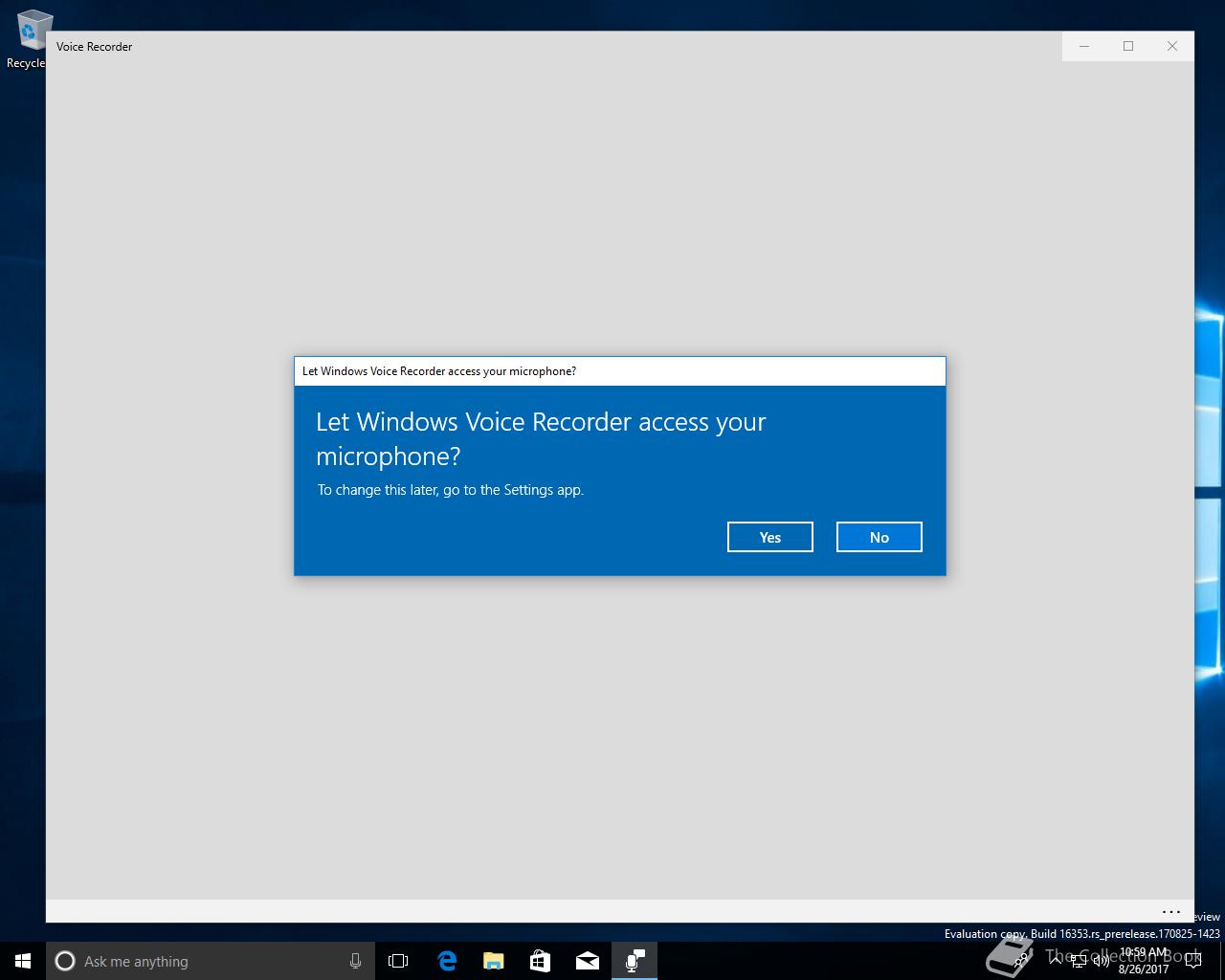Viewport: 1225px width, 980px height.
Task: Select the Voice Recorder taskbar icon
Action: tap(635, 961)
